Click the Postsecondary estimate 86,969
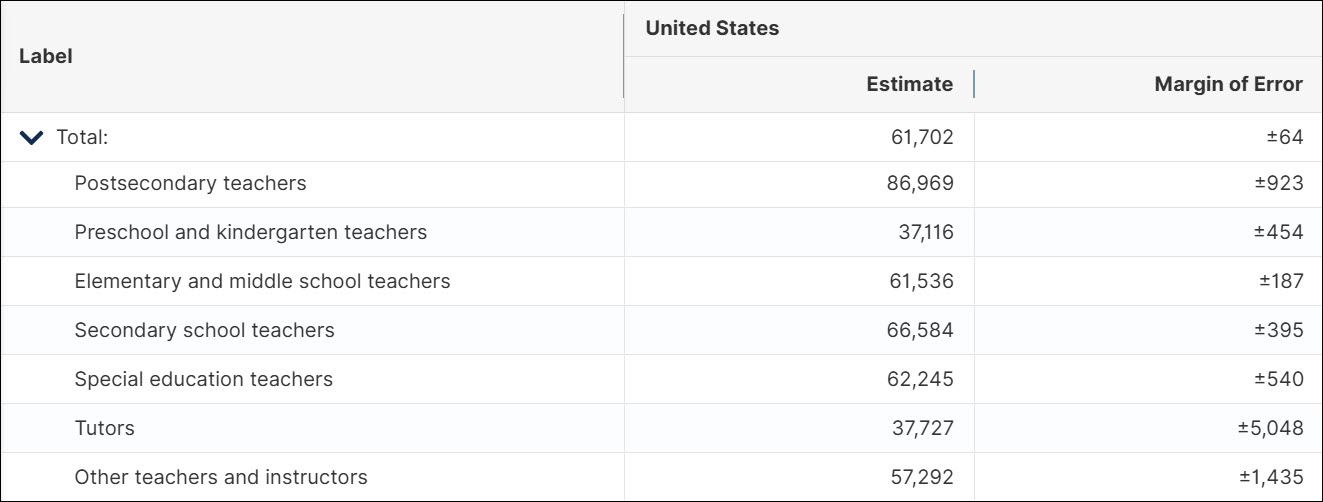The width and height of the screenshot is (1323, 502). 920,183
